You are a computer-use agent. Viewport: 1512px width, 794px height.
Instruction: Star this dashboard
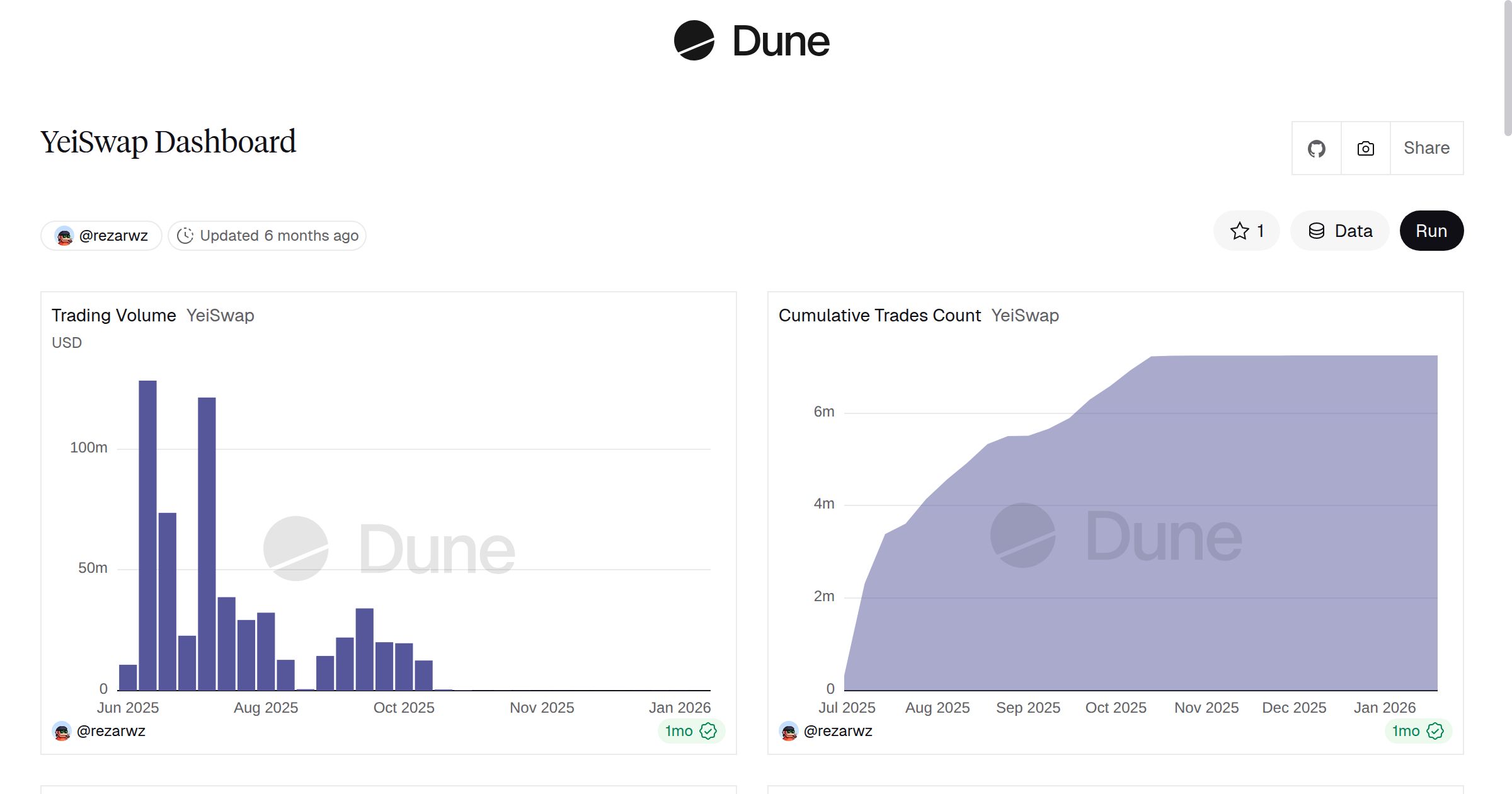tap(1246, 231)
